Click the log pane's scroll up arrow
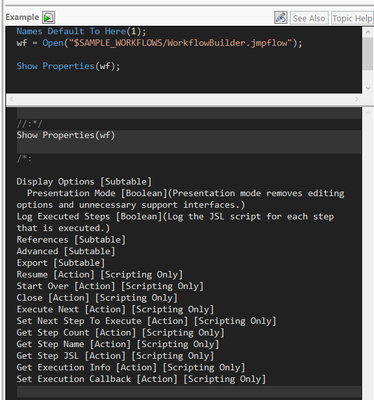This screenshot has height=400, width=374. (368, 113)
